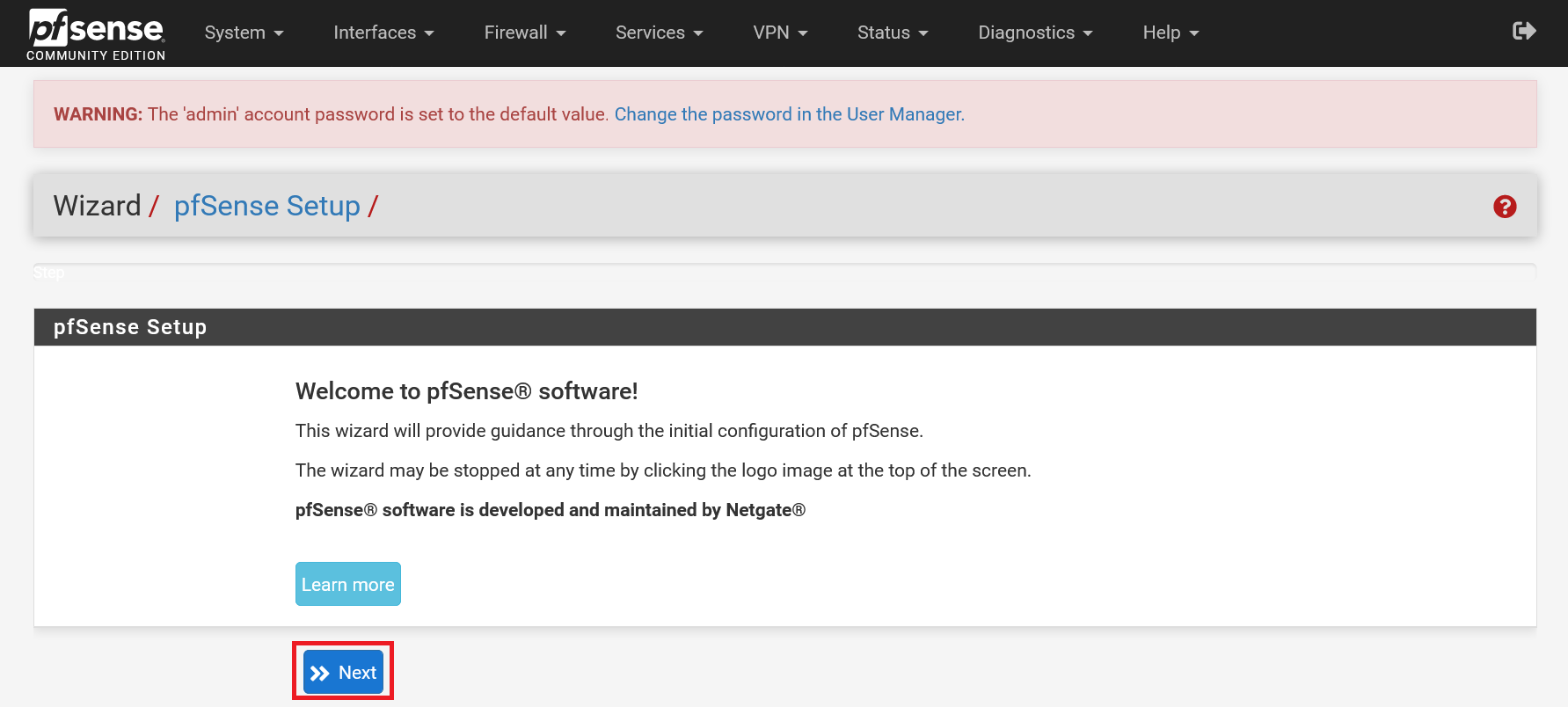Expand the Interfaces menu
The height and width of the screenshot is (707, 1568).
[x=383, y=33]
